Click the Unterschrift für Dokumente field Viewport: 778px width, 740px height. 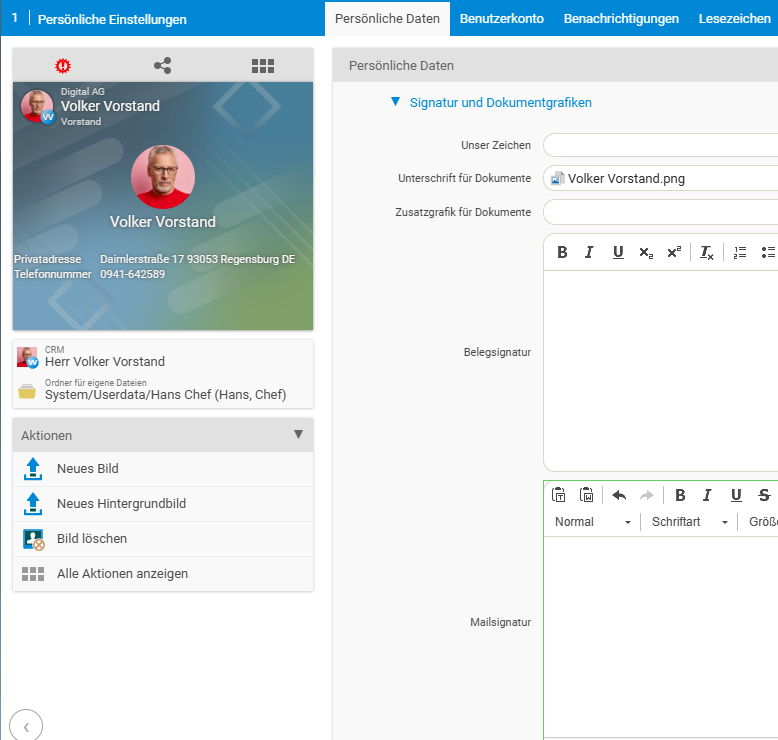coord(660,178)
